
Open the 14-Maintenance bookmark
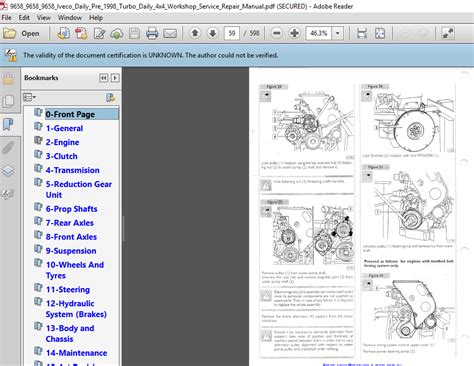point(77,353)
